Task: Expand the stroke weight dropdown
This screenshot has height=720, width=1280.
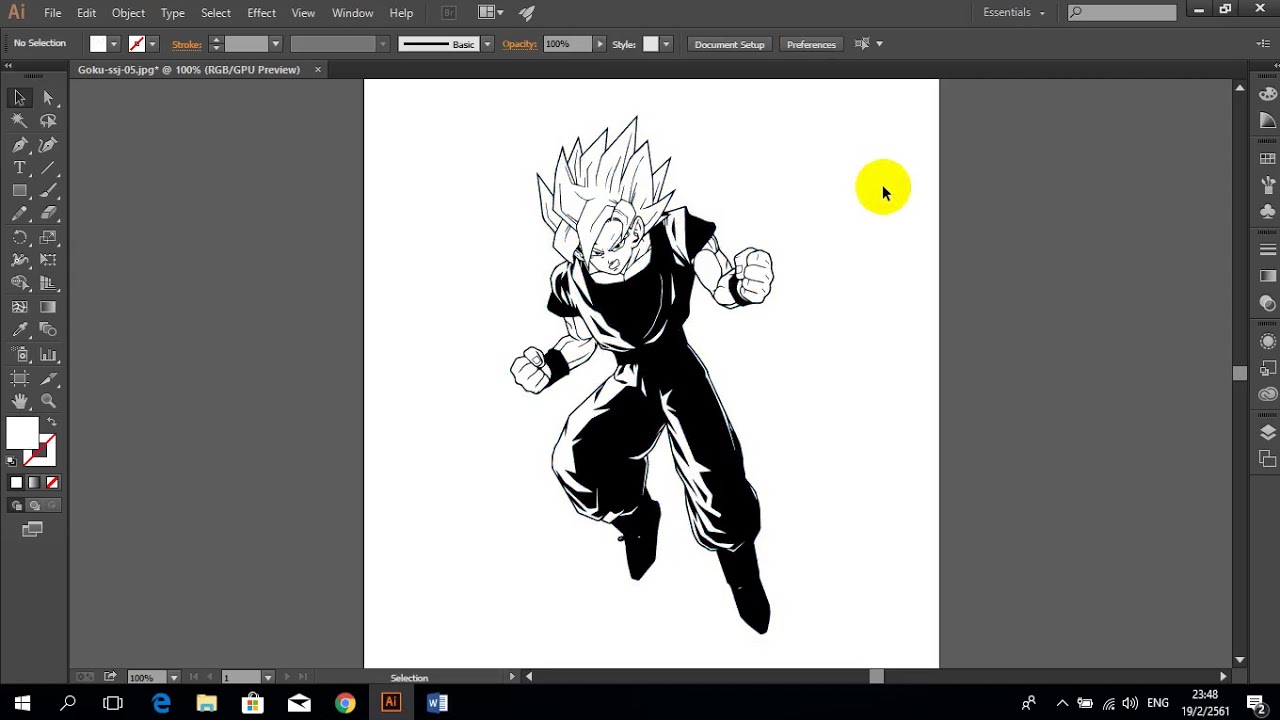Action: click(x=275, y=44)
